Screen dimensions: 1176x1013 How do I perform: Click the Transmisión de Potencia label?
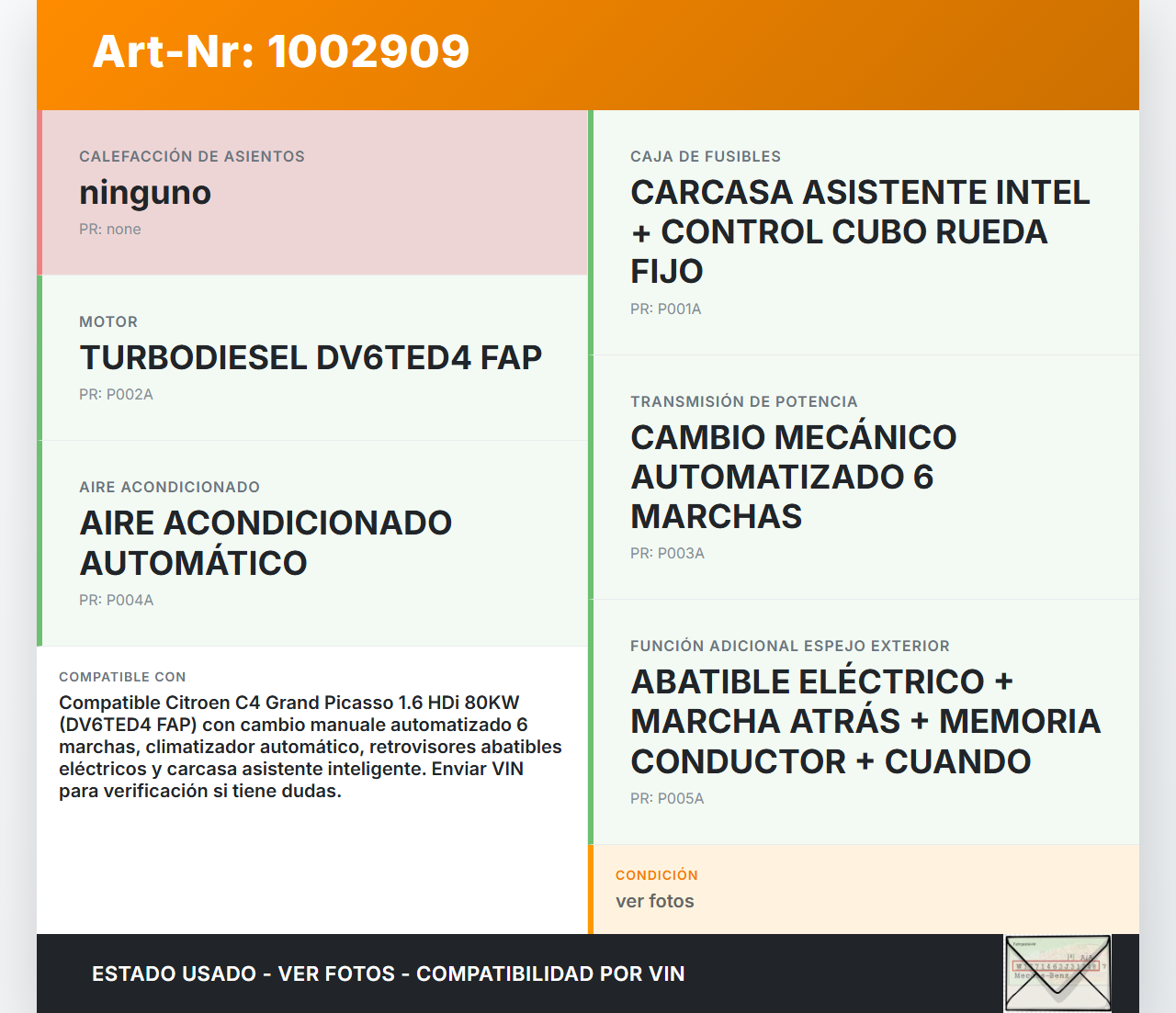(743, 402)
